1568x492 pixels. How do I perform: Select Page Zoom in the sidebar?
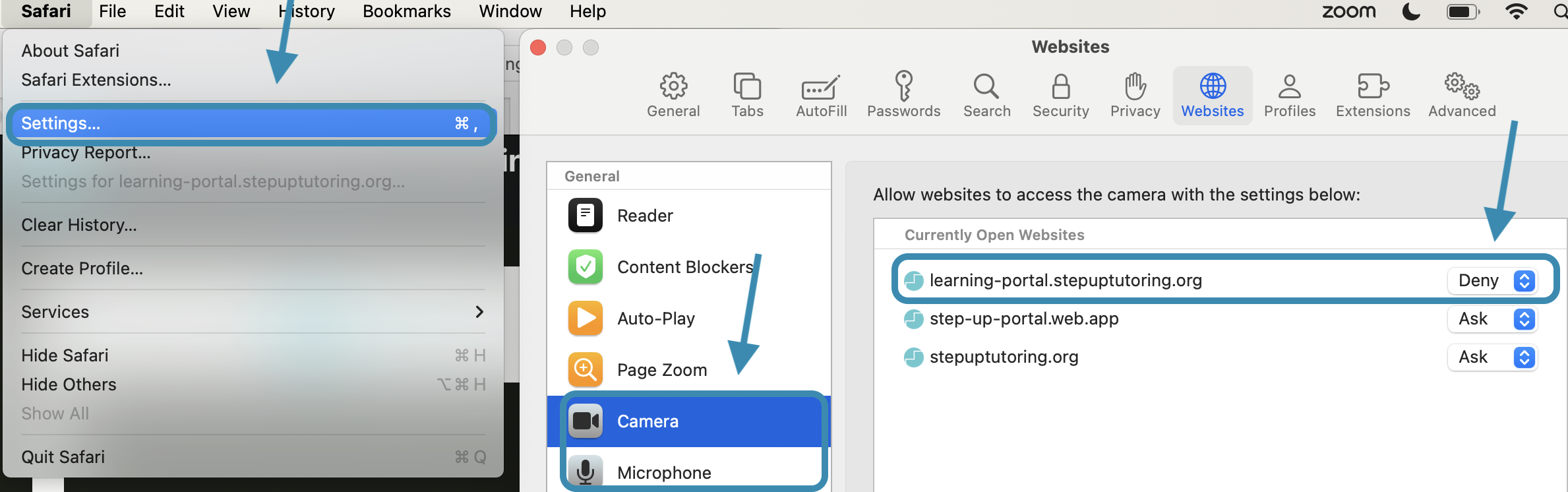689,370
